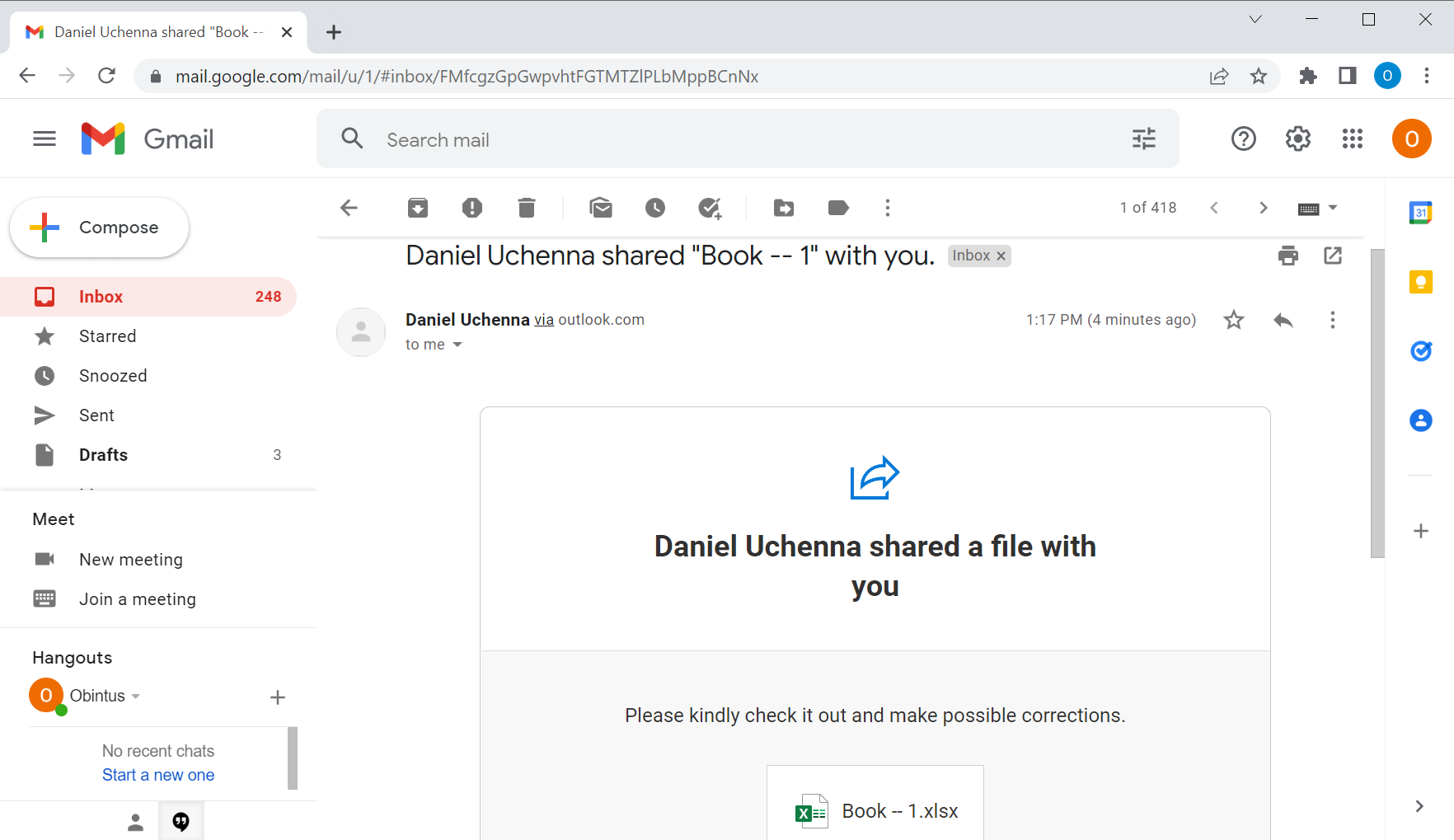Archive this email
Image resolution: width=1454 pixels, height=840 pixels.
(418, 208)
